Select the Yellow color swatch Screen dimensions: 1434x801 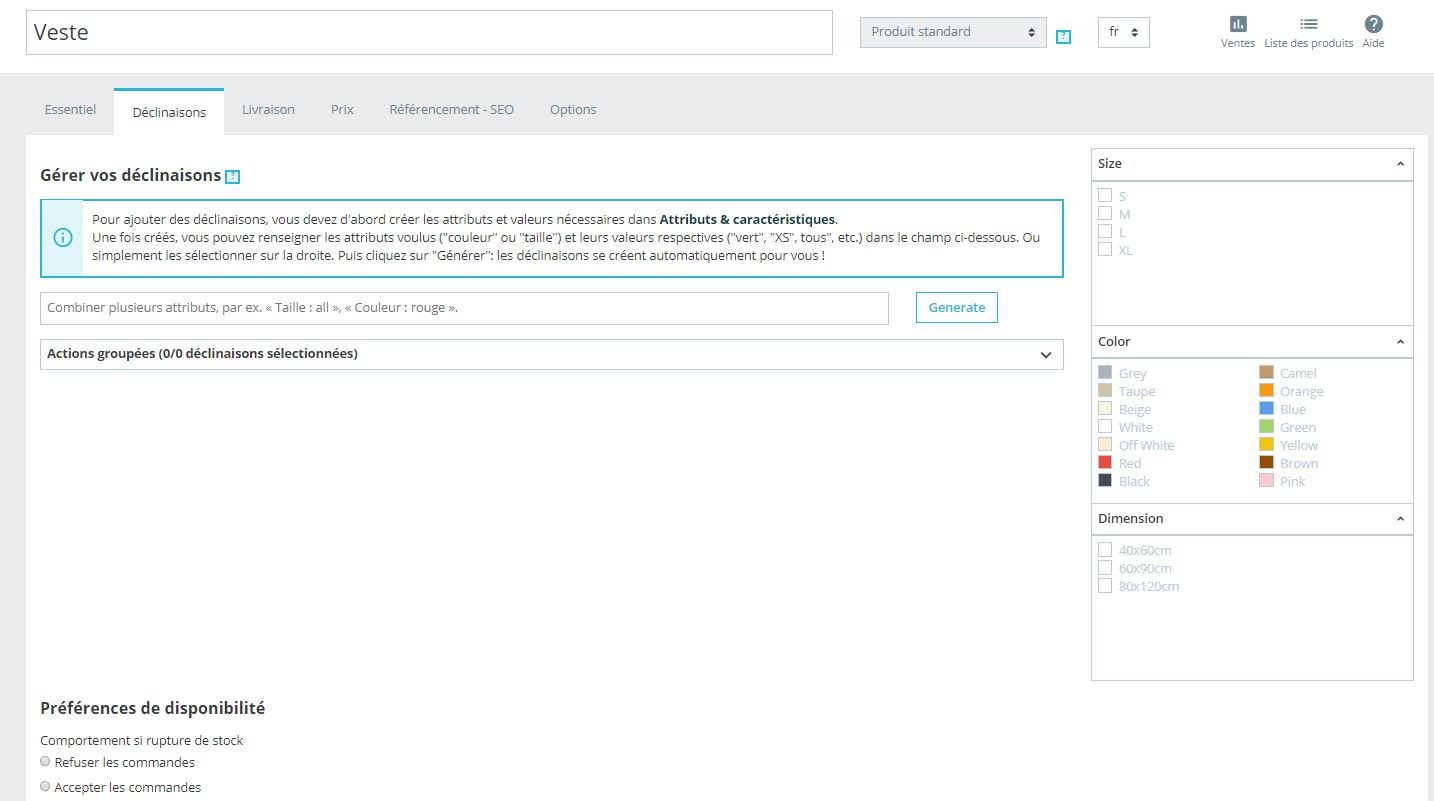1266,444
